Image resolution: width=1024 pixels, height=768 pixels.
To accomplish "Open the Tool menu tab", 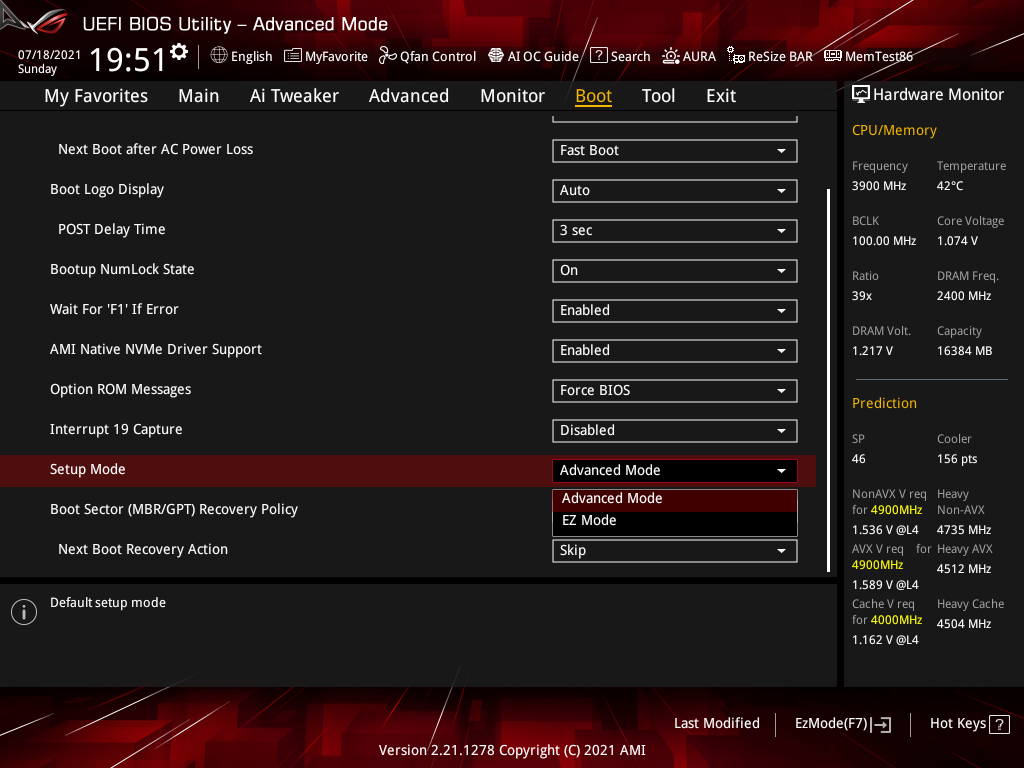I will click(658, 95).
